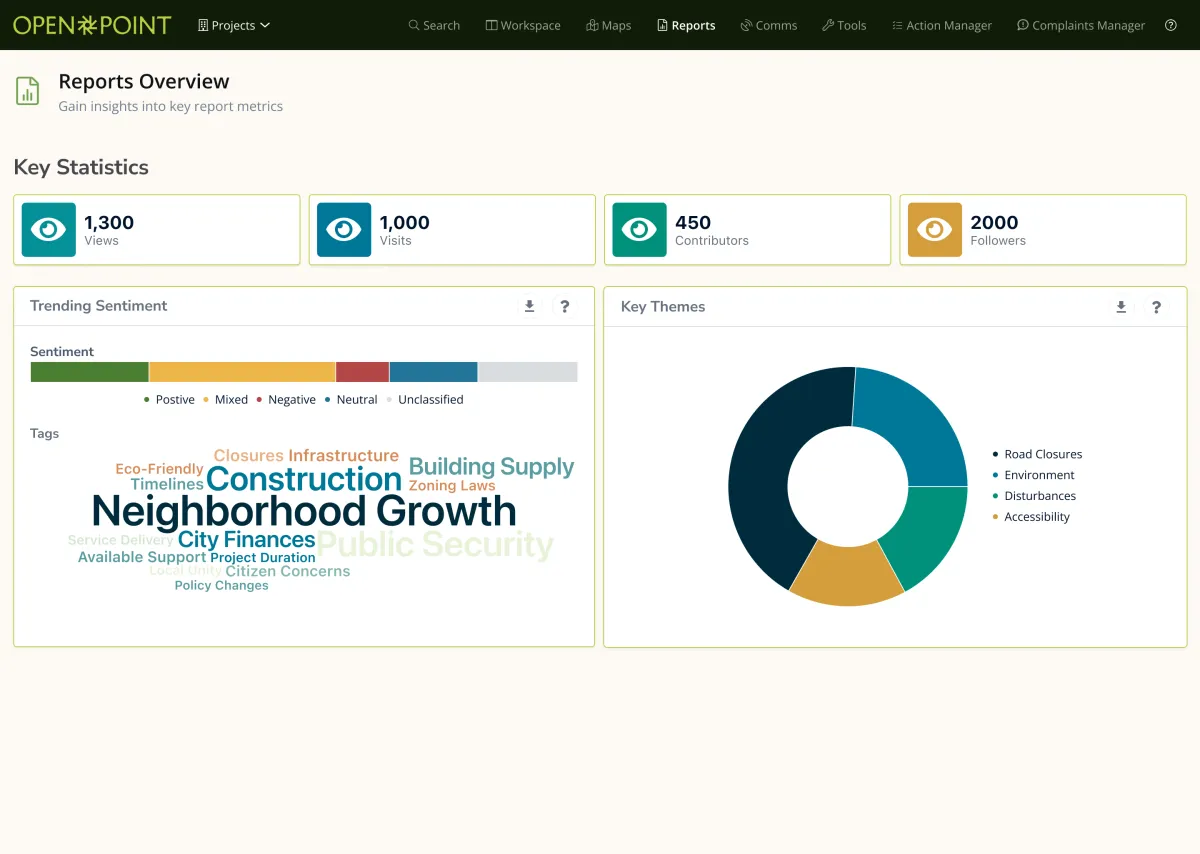Select the Neighborhood Growth tag
The height and width of the screenshot is (854, 1200).
304,512
